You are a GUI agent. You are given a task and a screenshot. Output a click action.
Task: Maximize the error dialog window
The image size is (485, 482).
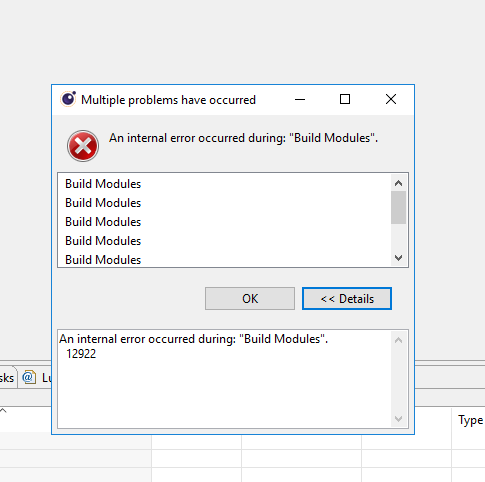345,99
